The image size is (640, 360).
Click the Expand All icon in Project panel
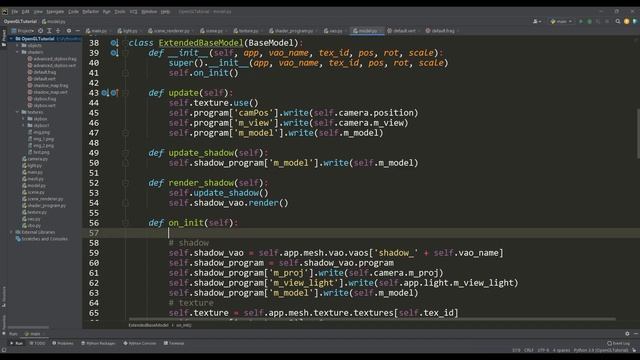click(49, 31)
